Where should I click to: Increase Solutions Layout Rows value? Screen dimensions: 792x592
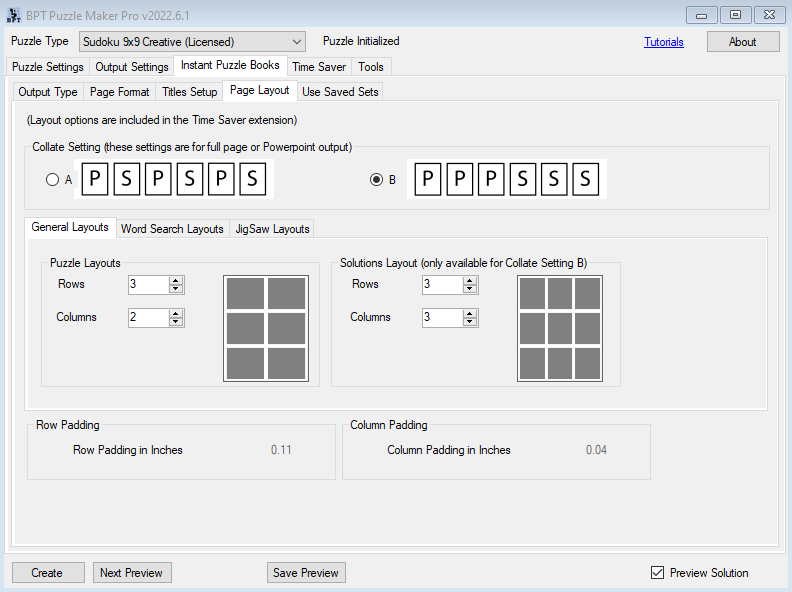tap(470, 280)
